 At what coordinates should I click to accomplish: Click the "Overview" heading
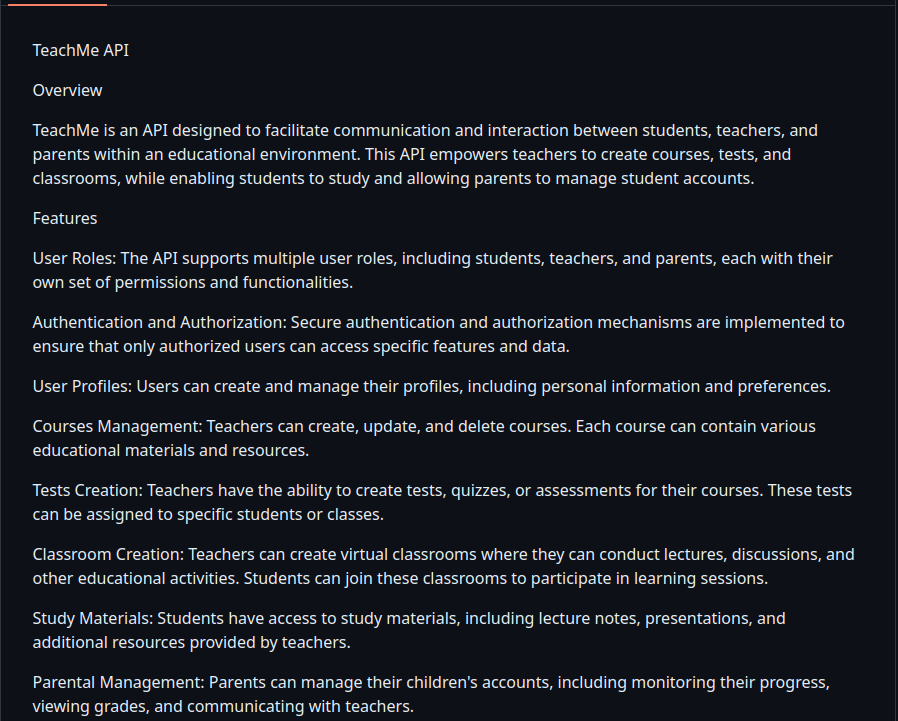[67, 90]
